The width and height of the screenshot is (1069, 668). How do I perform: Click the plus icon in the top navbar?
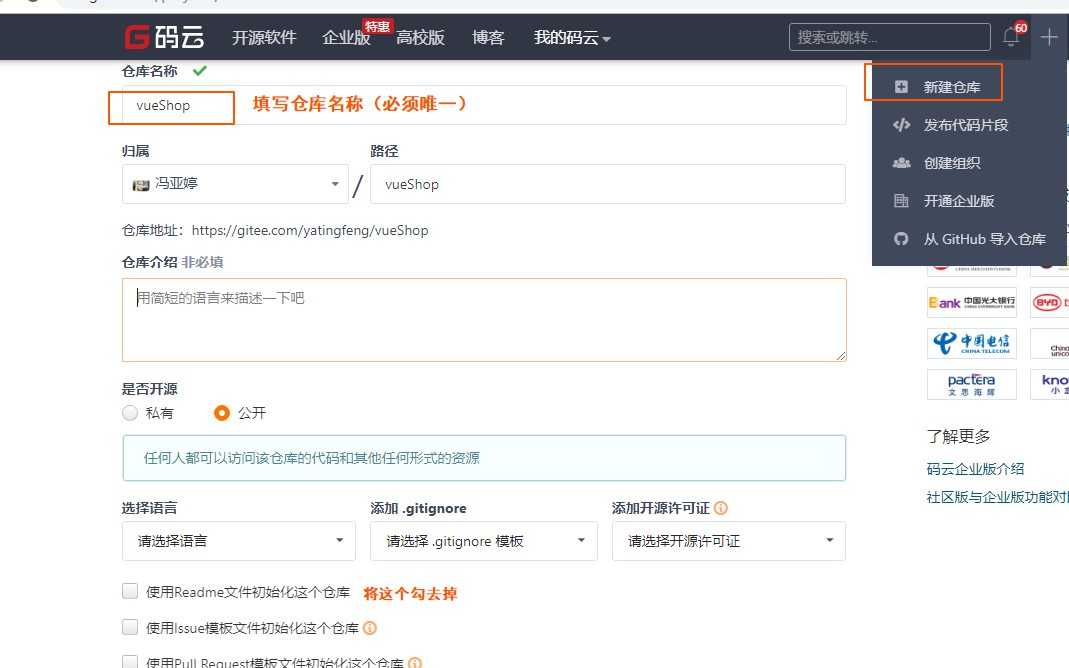tap(1048, 37)
